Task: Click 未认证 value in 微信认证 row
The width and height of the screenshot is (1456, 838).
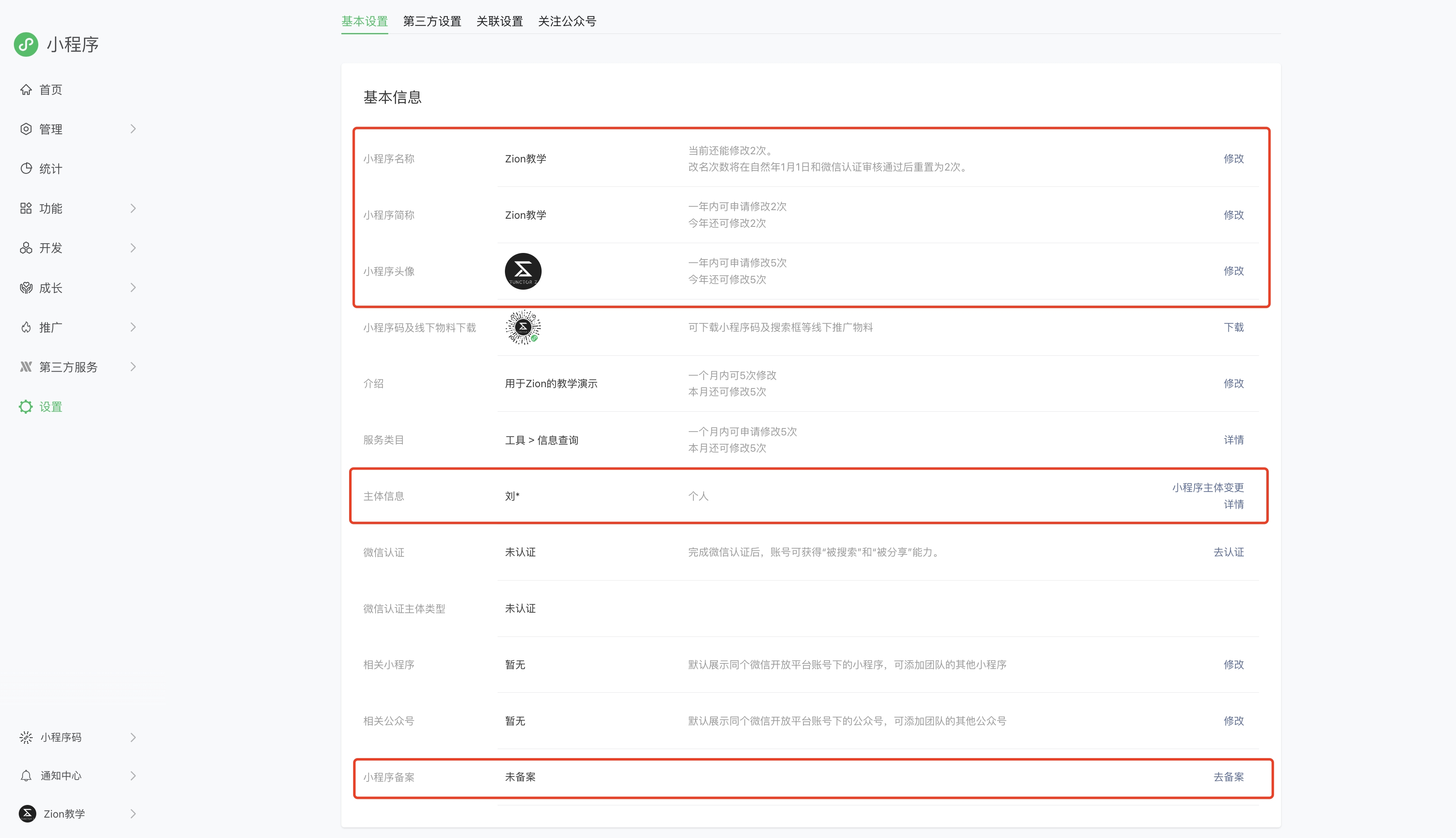Action: [x=520, y=552]
